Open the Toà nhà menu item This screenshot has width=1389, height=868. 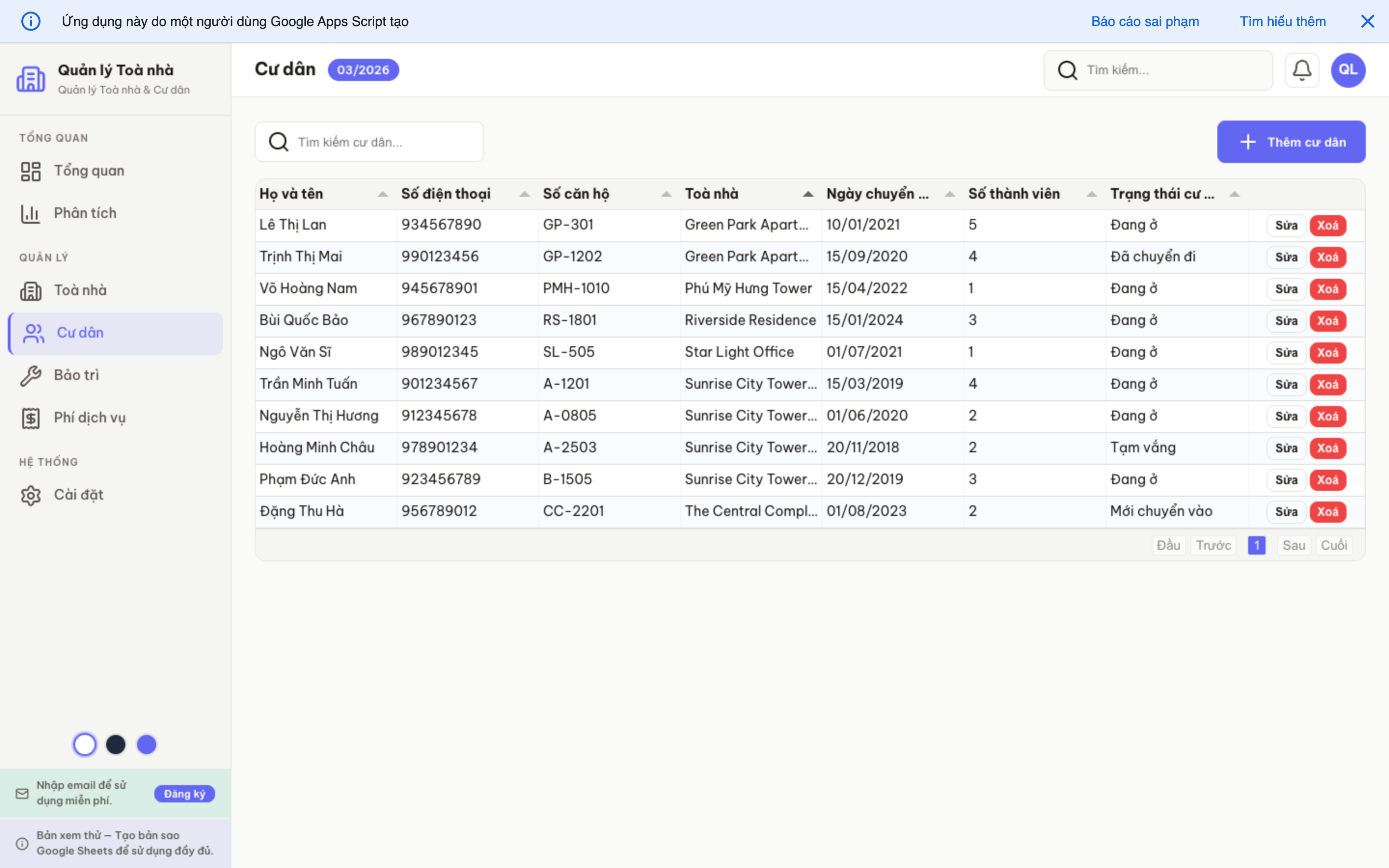coord(81,290)
